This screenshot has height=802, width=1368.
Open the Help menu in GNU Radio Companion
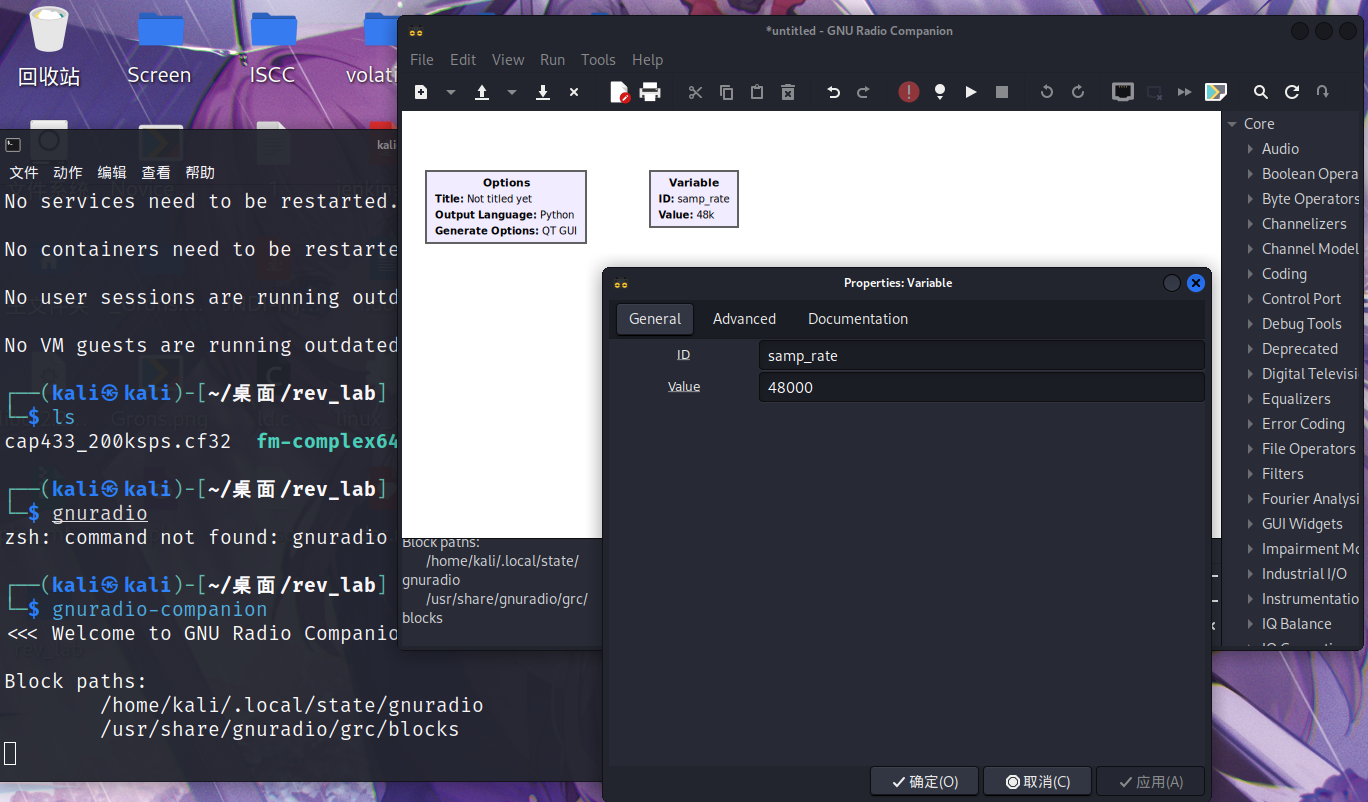coord(647,60)
